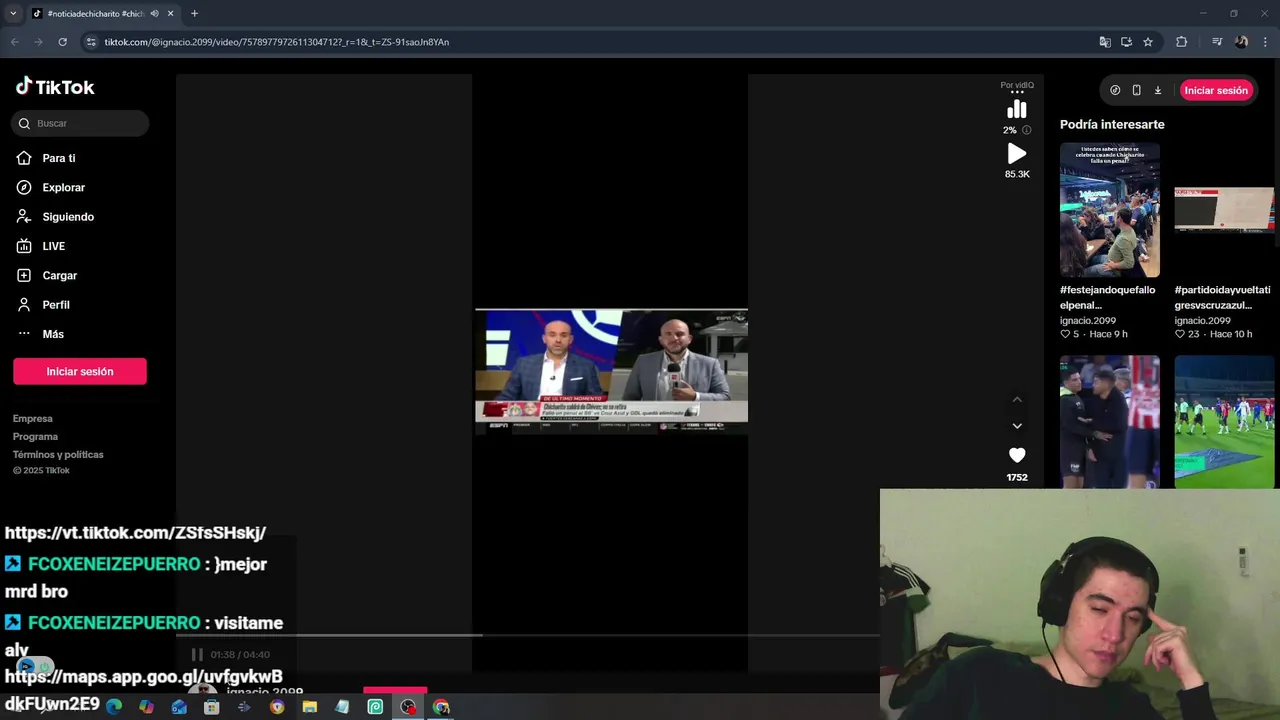The height and width of the screenshot is (720, 1280).
Task: Open Outlook from the taskbar
Action: (179, 707)
